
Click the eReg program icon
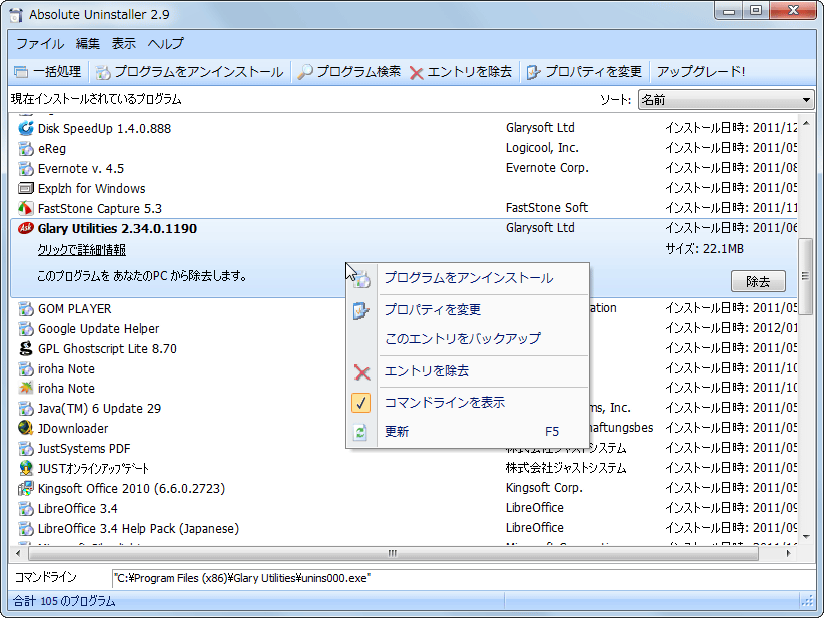point(25,149)
